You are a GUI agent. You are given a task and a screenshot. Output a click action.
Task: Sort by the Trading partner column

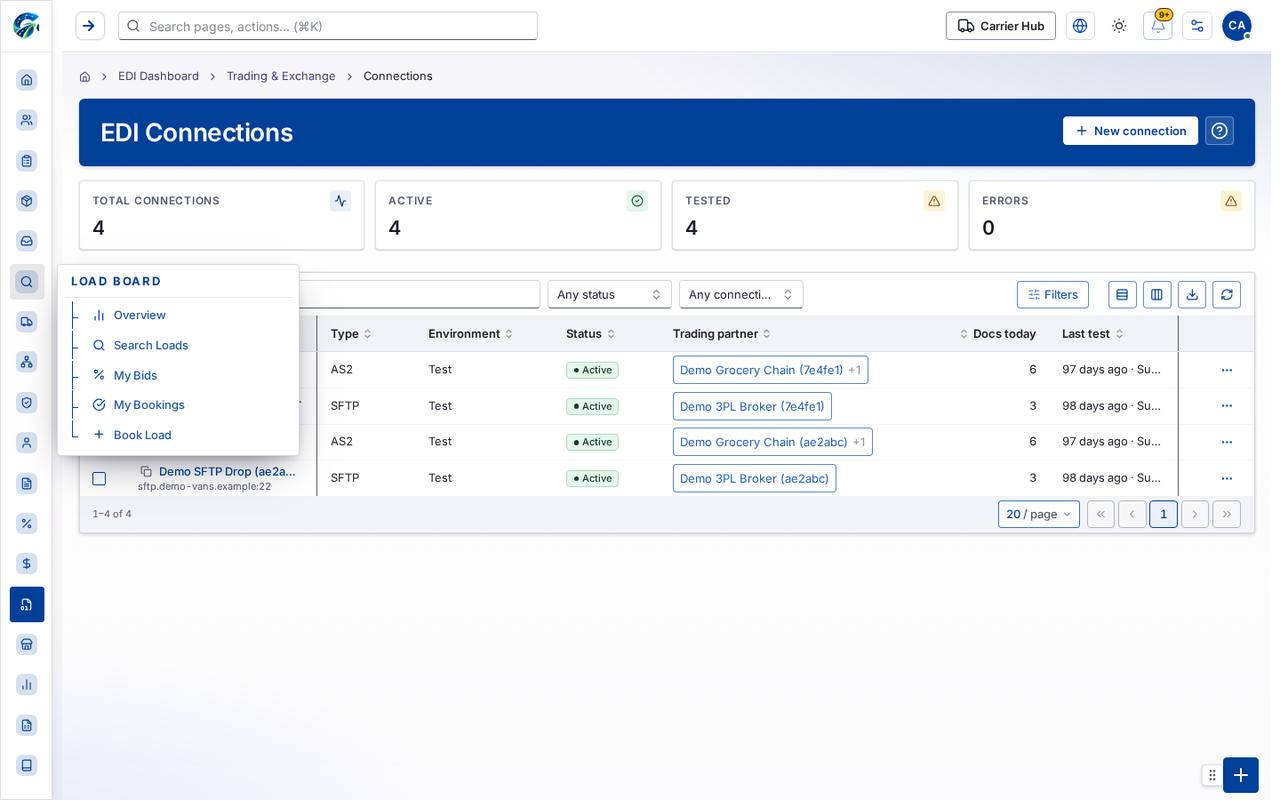(x=722, y=334)
